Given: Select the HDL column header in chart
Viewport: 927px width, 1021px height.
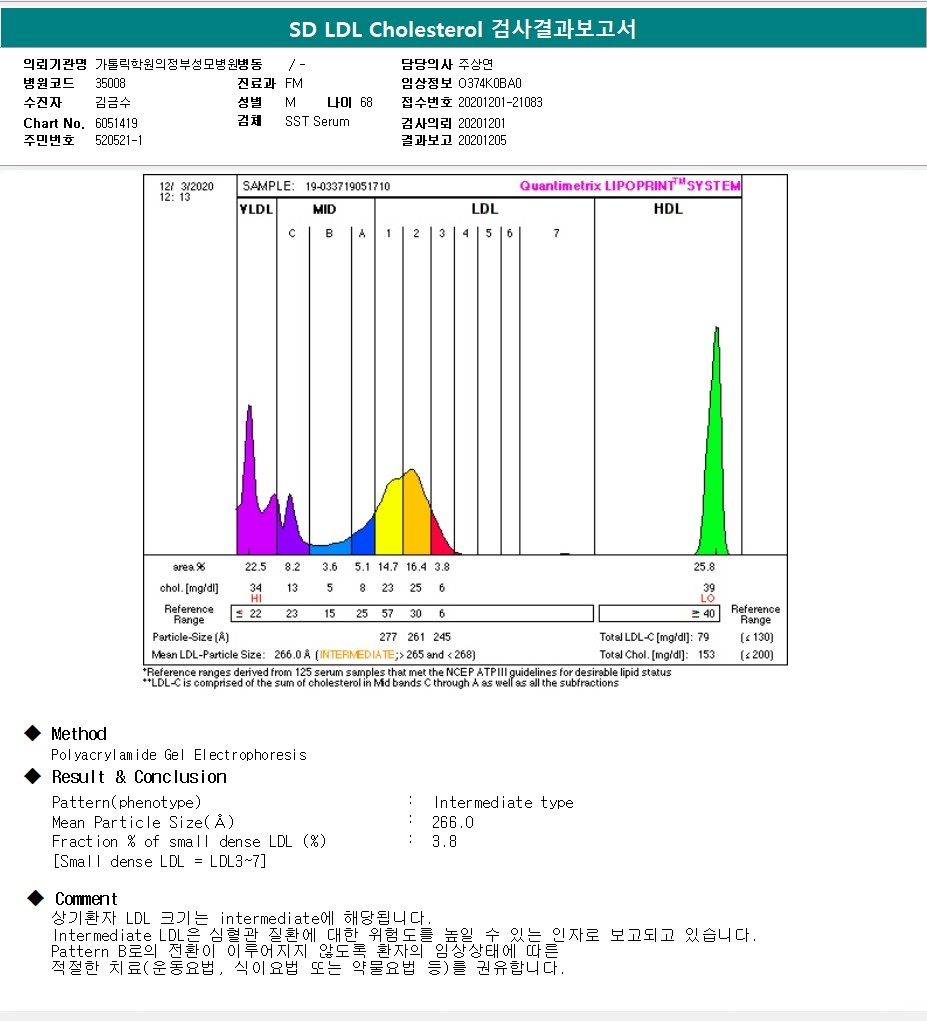Looking at the screenshot, I should tap(667, 209).
